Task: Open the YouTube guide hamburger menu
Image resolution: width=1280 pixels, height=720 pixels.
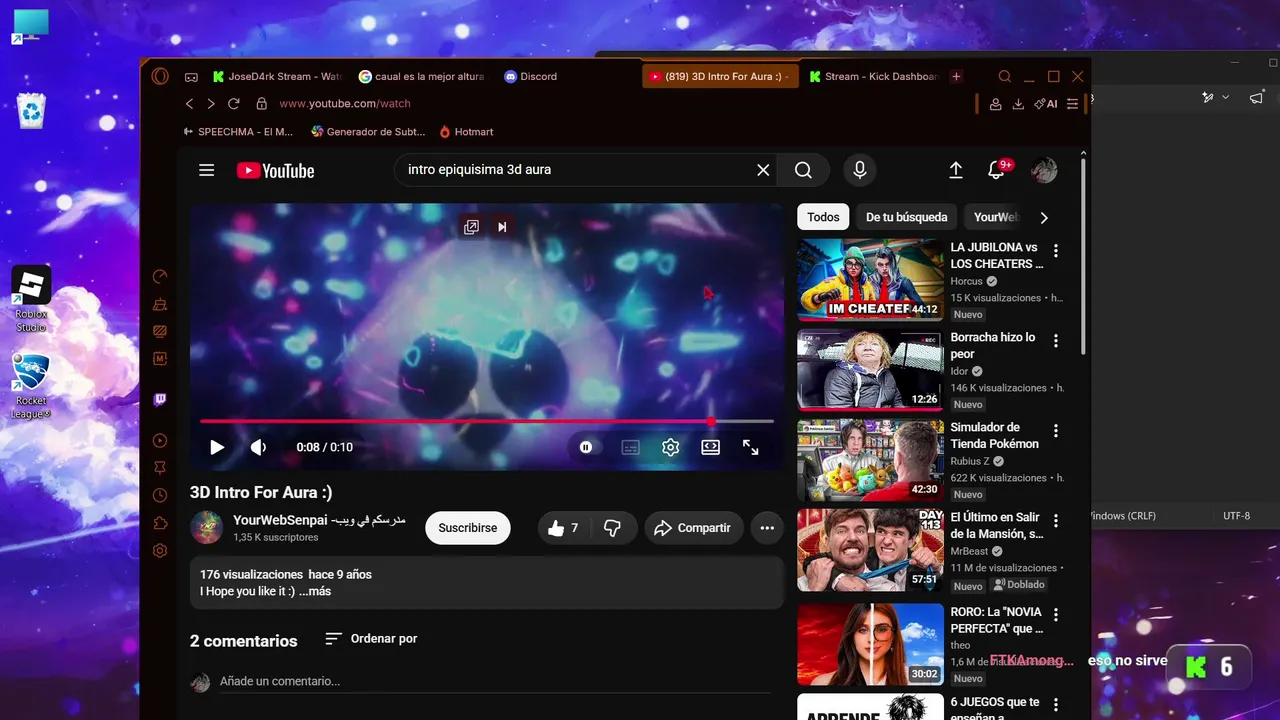Action: pos(207,170)
